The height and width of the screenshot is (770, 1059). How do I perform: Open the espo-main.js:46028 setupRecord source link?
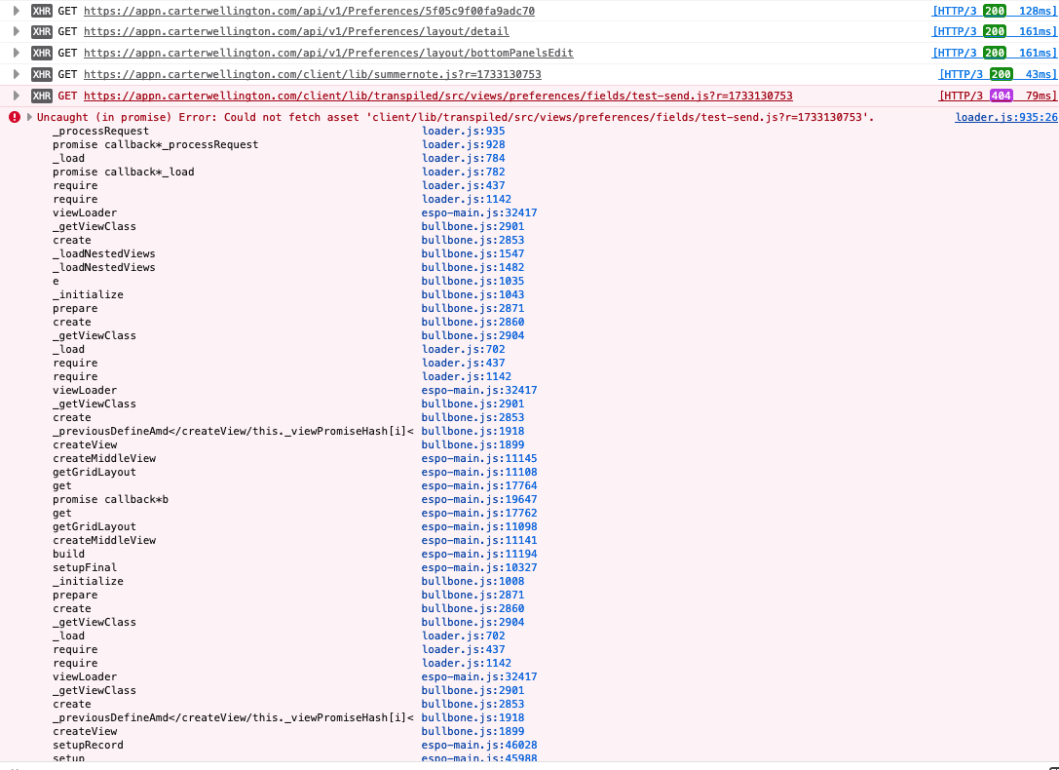tap(479, 745)
